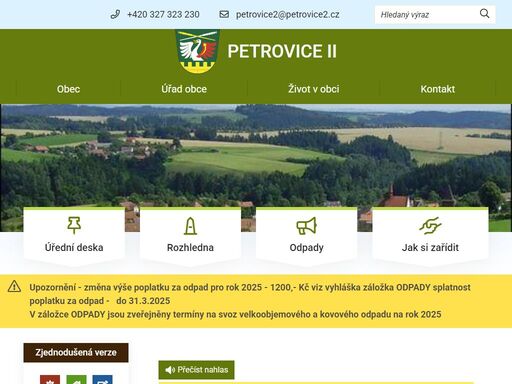Click the tower icon above Rozhledna
The image size is (512, 384).
pos(190,226)
